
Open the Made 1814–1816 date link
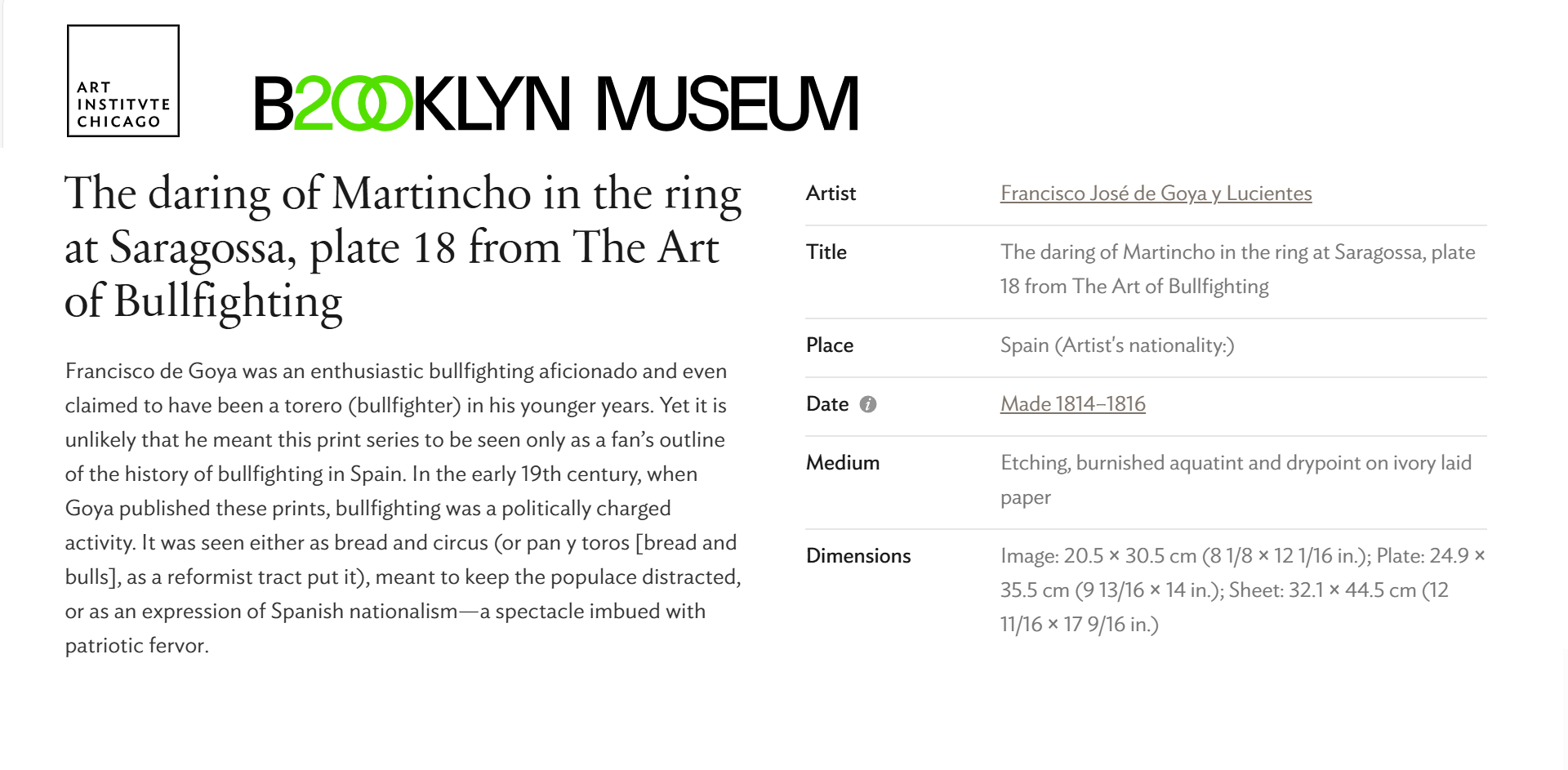click(1072, 404)
